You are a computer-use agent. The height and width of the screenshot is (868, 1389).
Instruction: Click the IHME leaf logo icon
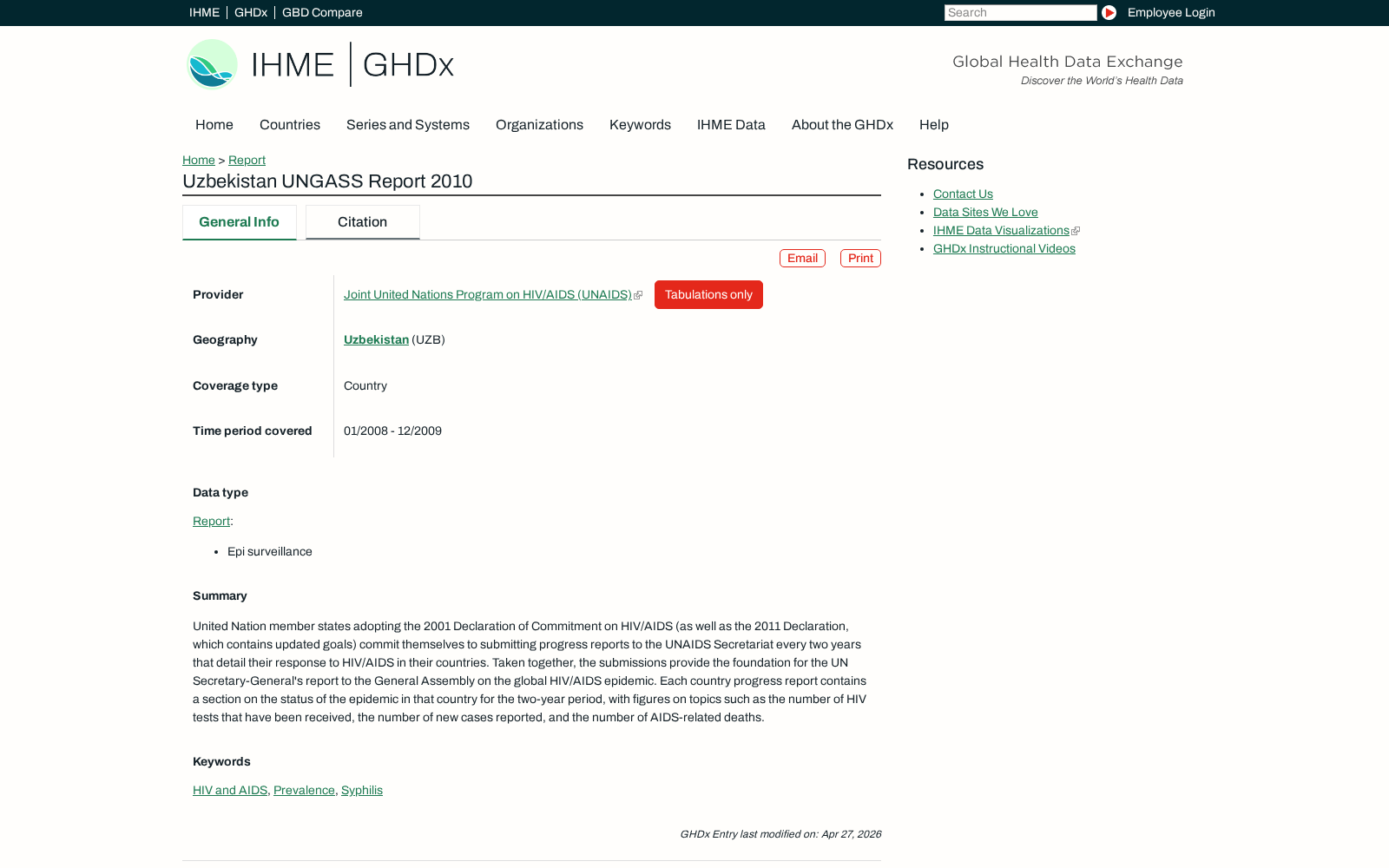[x=212, y=64]
